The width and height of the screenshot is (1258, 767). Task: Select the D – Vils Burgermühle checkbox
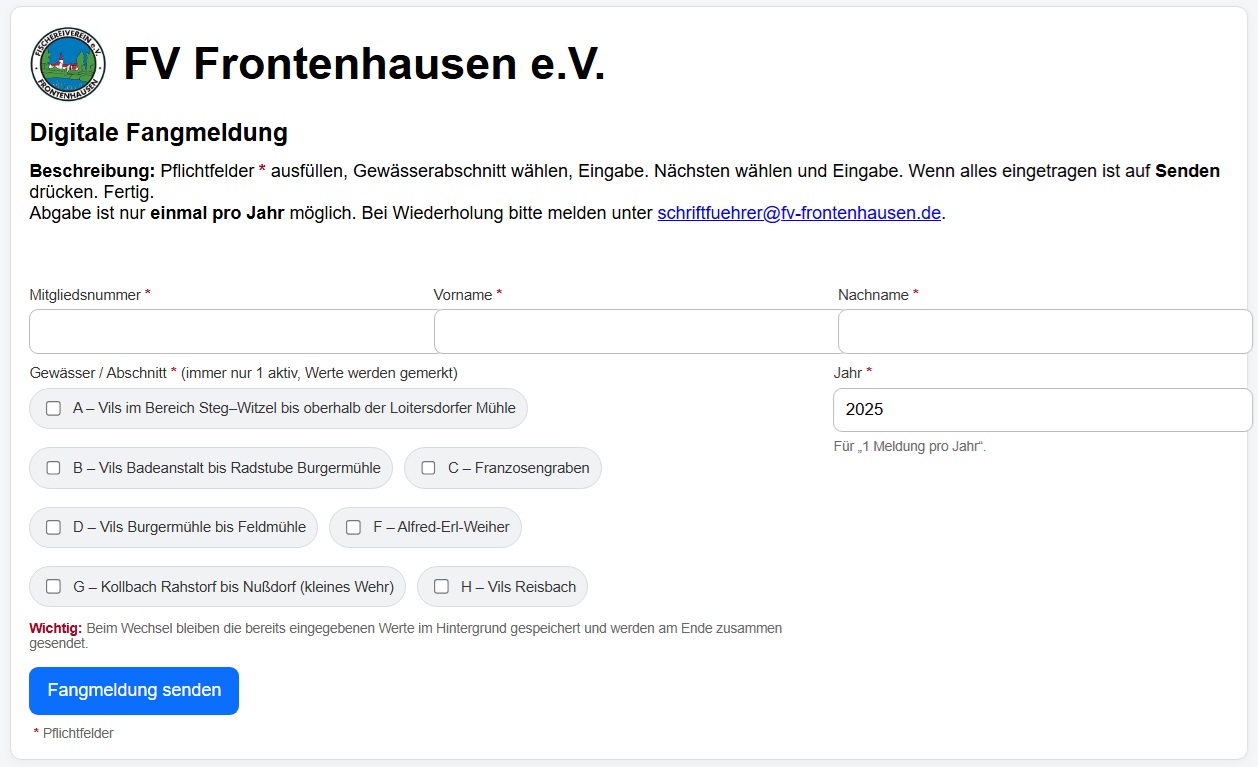pyautogui.click(x=54, y=527)
